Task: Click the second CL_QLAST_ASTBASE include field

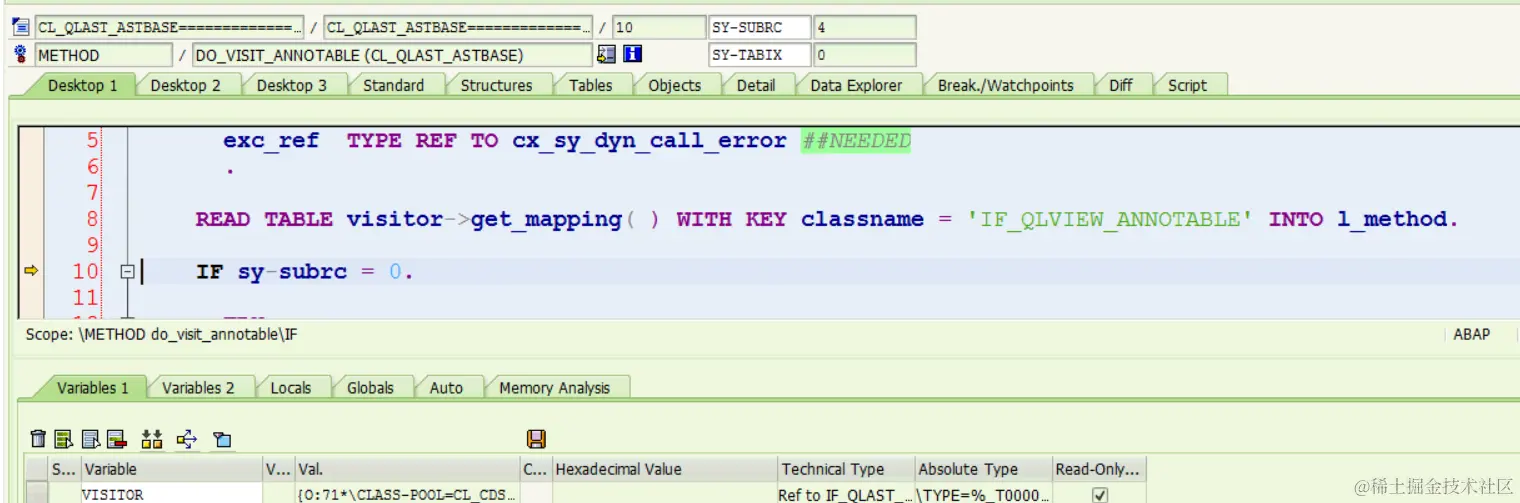Action: click(x=458, y=28)
